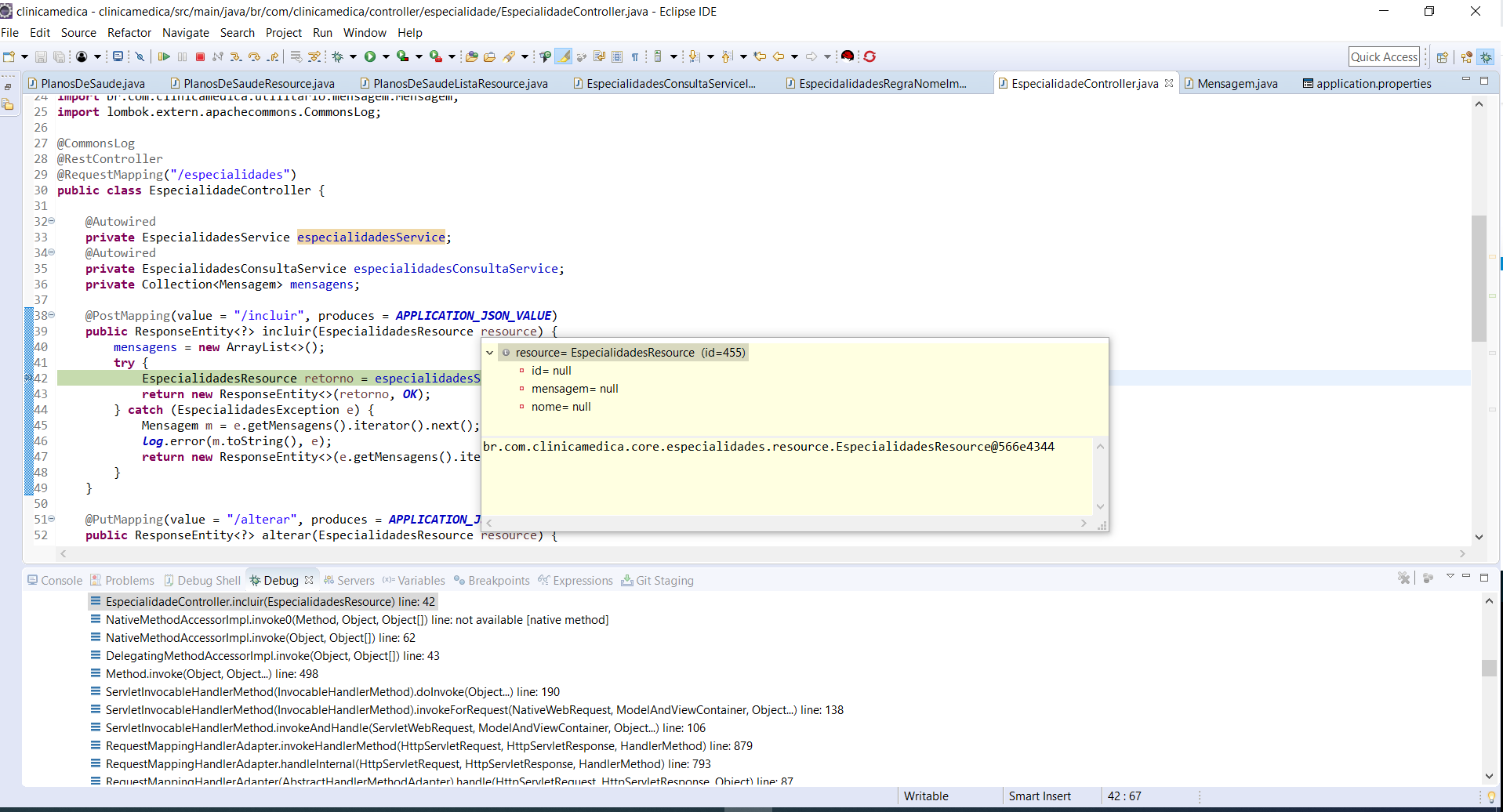Open the Breakpoints view tab
The height and width of the screenshot is (812, 1503).
pyautogui.click(x=492, y=581)
